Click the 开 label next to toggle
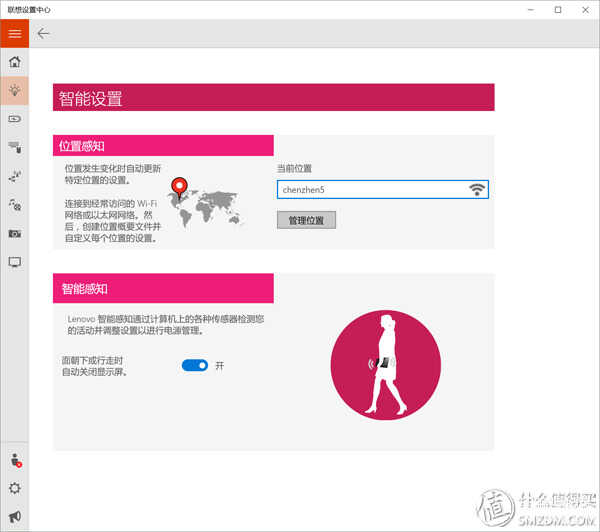The width and height of the screenshot is (600, 532). pos(219,366)
